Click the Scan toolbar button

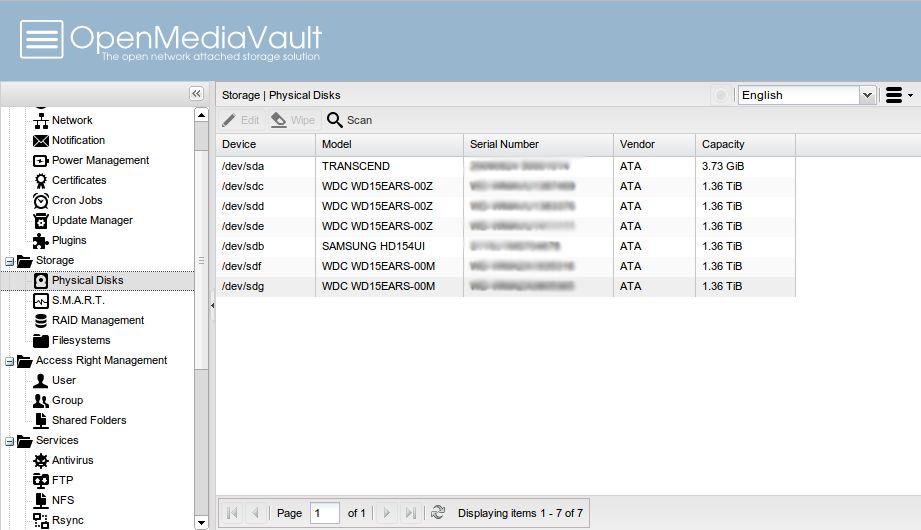click(x=349, y=120)
